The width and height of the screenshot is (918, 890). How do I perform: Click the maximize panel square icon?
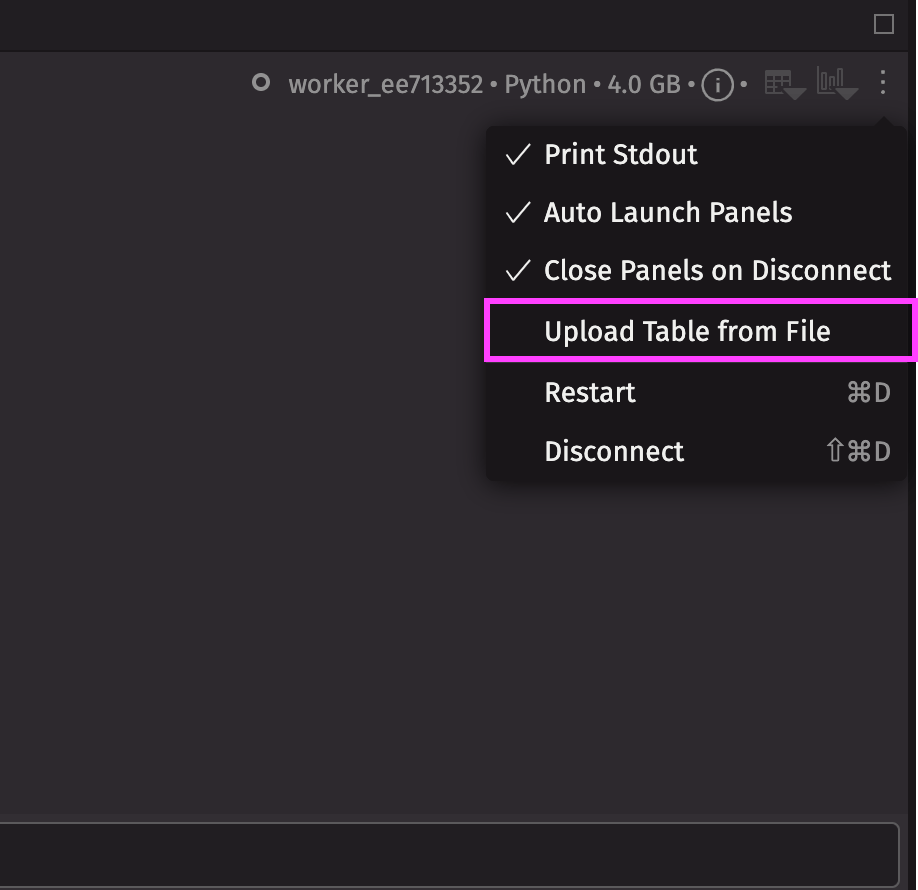coord(883,25)
